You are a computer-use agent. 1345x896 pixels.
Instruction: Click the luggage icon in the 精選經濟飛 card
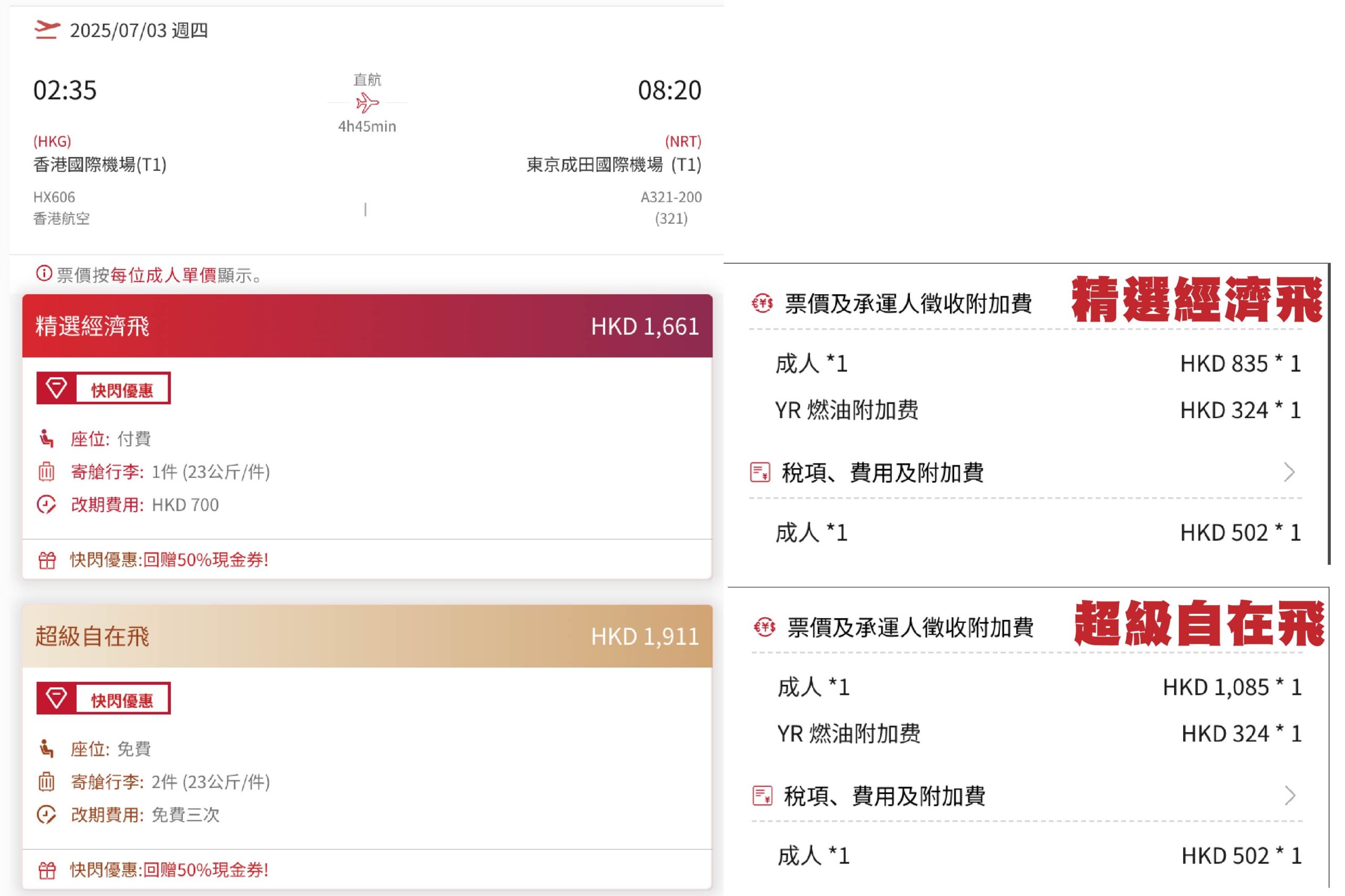[46, 472]
